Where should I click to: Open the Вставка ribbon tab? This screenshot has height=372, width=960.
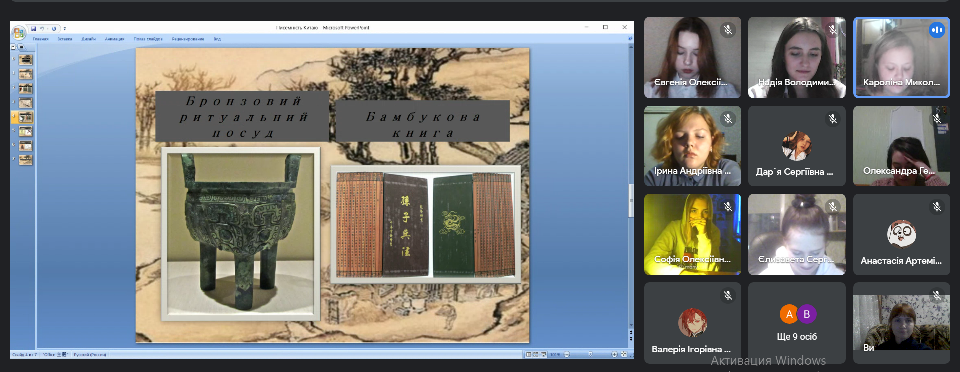pyautogui.click(x=65, y=39)
